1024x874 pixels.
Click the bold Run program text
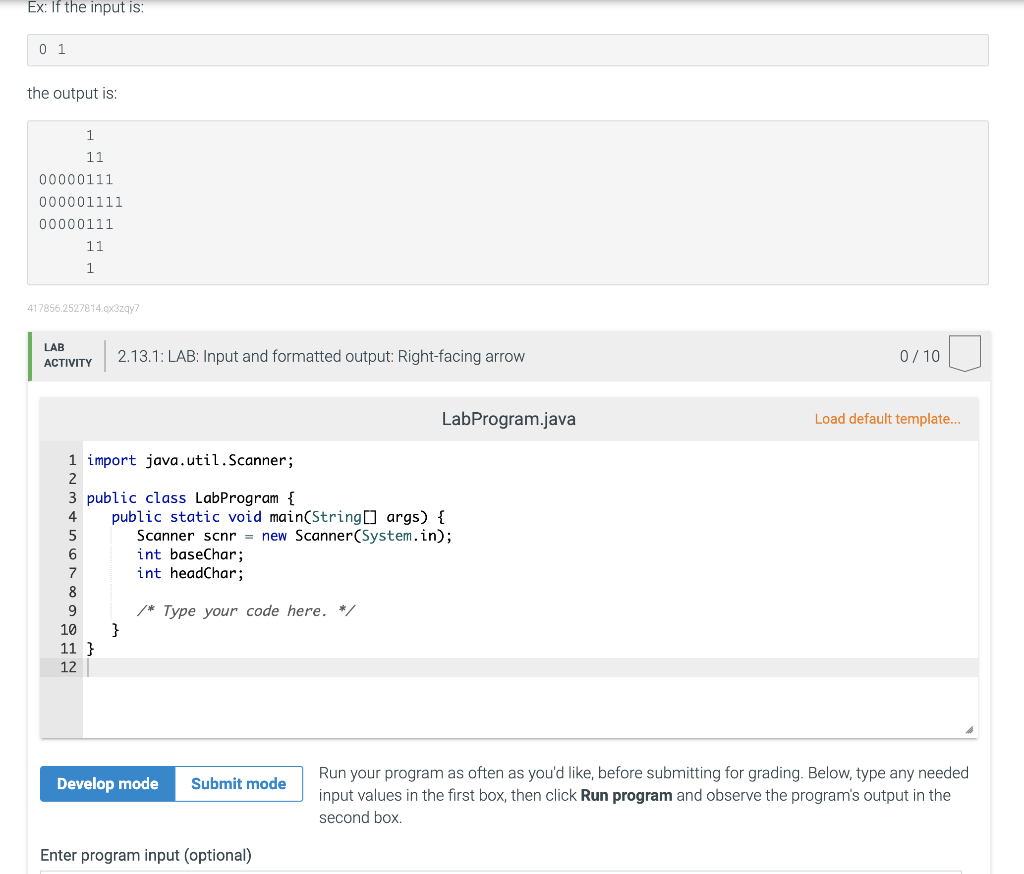628,795
